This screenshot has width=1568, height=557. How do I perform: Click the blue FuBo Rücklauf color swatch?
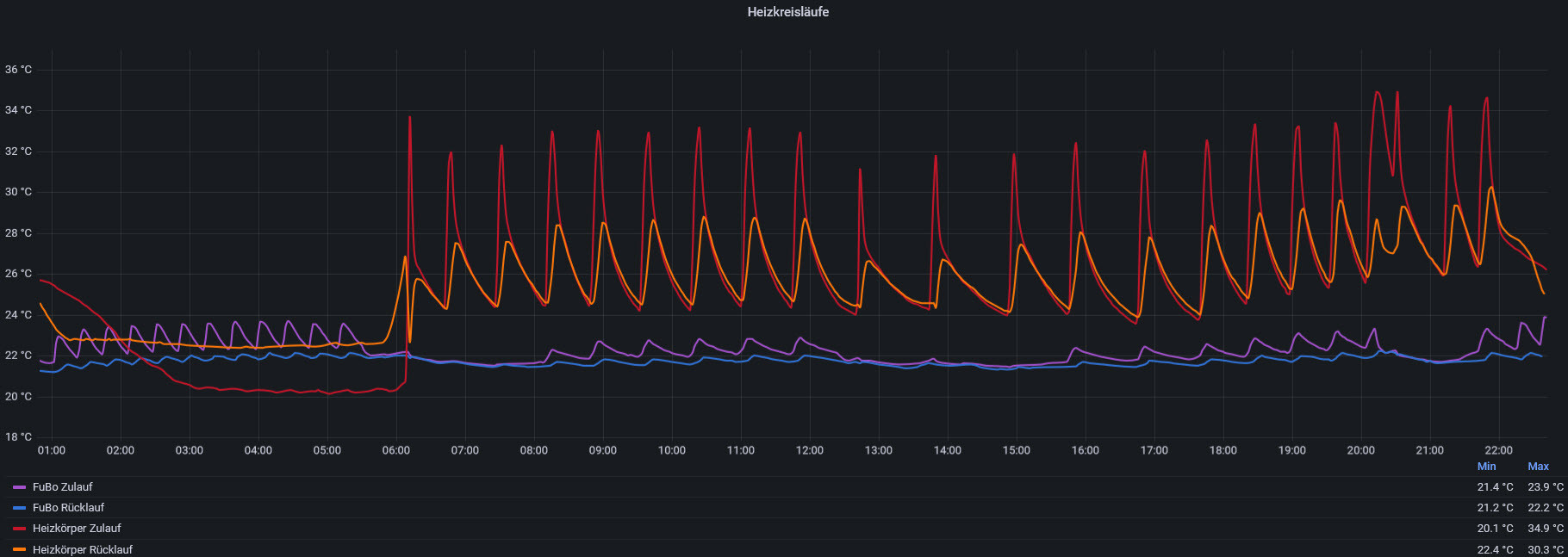tap(19, 508)
